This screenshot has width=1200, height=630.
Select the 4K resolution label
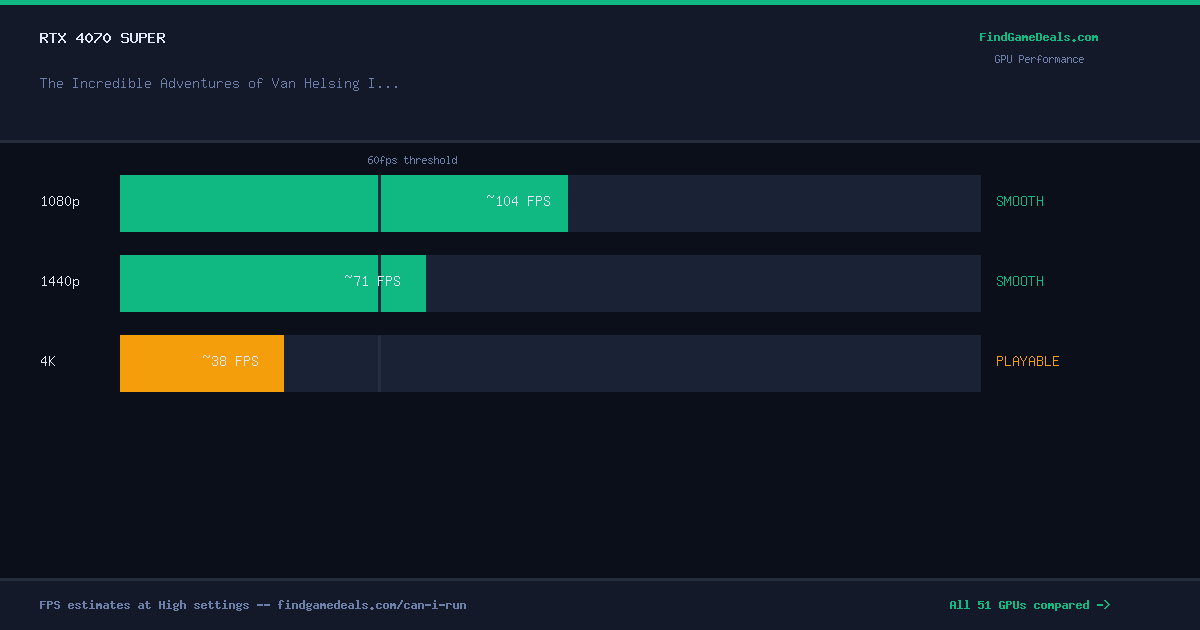pyautogui.click(x=48, y=361)
